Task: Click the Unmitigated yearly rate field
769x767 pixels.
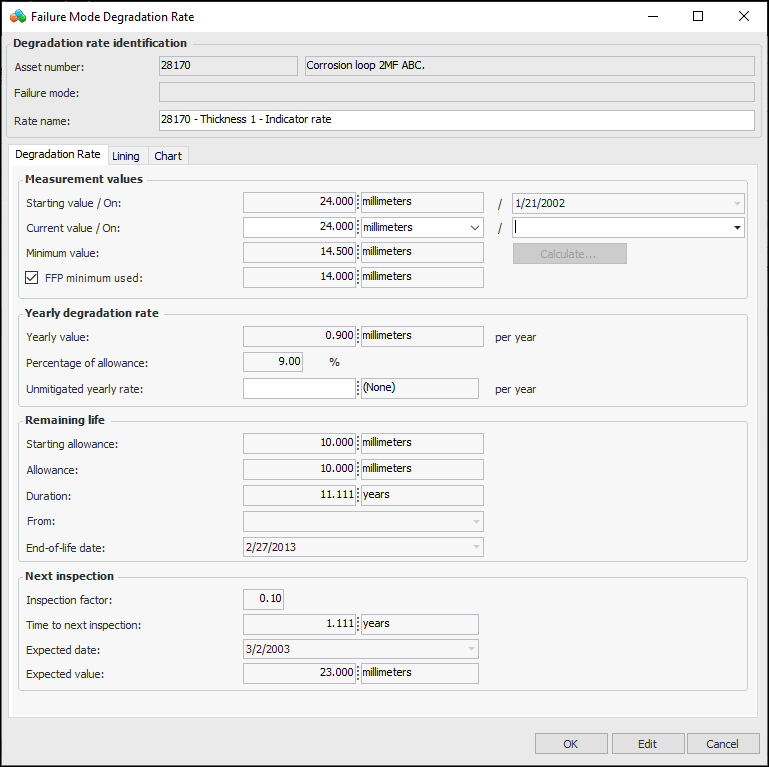Action: tap(299, 388)
